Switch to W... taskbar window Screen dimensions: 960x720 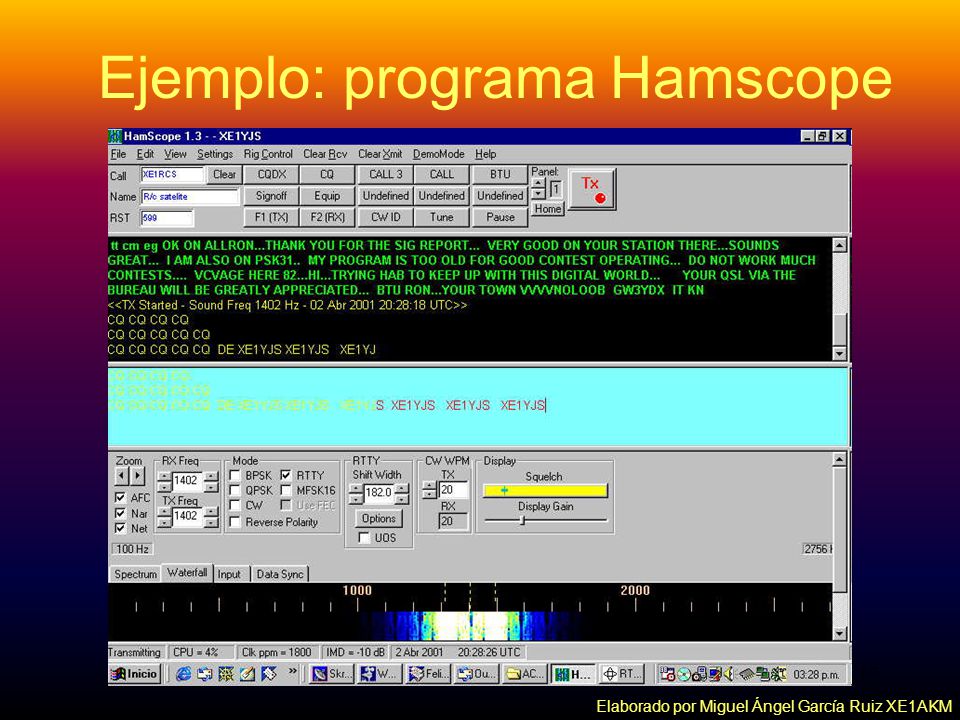pos(380,674)
